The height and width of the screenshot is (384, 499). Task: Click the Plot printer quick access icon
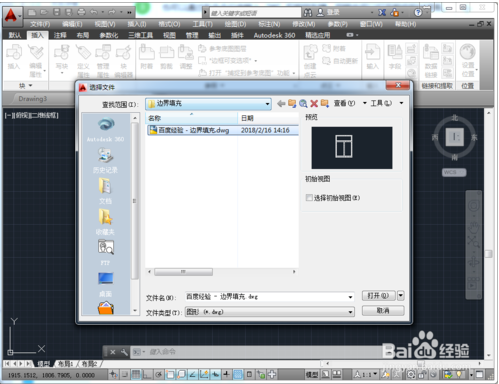tap(81, 13)
